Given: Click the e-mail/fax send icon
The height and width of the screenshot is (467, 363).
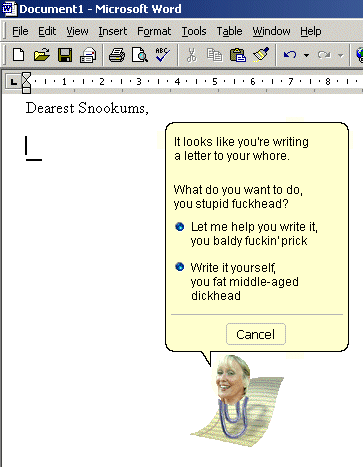Looking at the screenshot, I should click(x=88, y=55).
